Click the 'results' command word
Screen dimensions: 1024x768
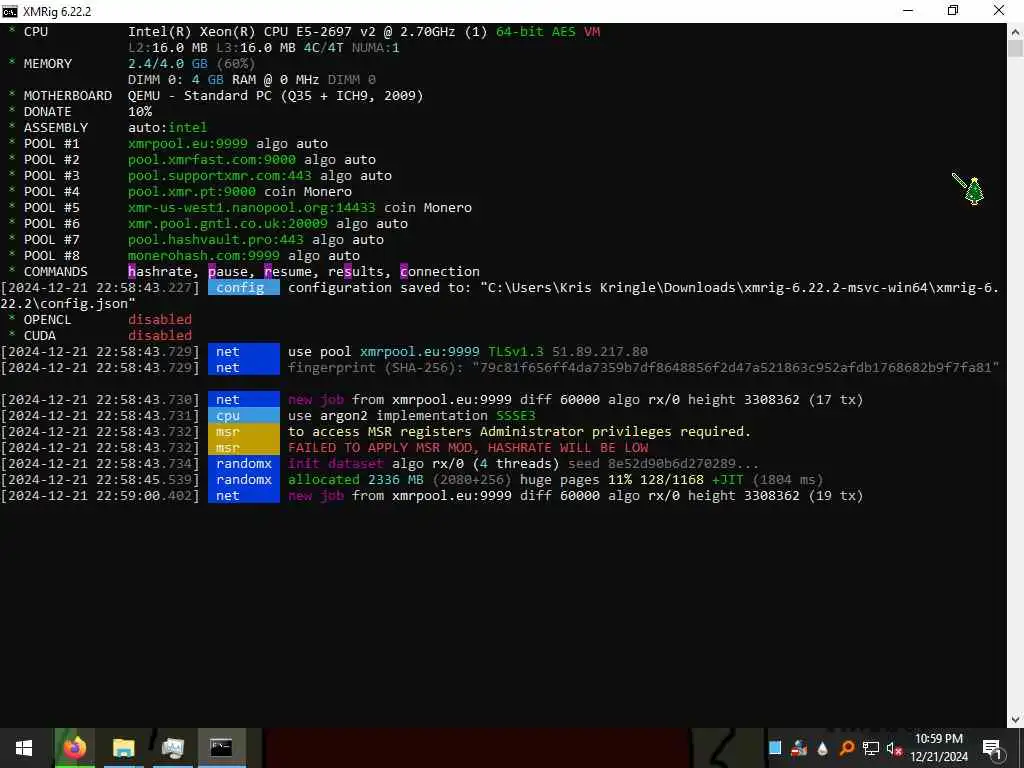(x=356, y=272)
